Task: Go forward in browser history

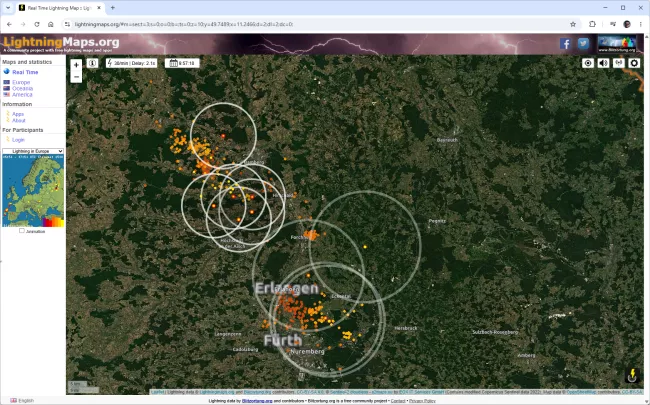Action: click(x=23, y=24)
